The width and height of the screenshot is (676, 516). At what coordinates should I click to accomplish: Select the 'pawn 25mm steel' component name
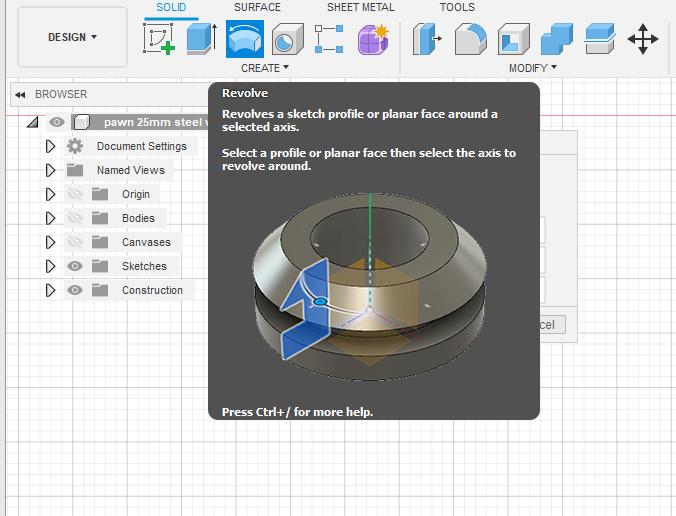pos(153,122)
